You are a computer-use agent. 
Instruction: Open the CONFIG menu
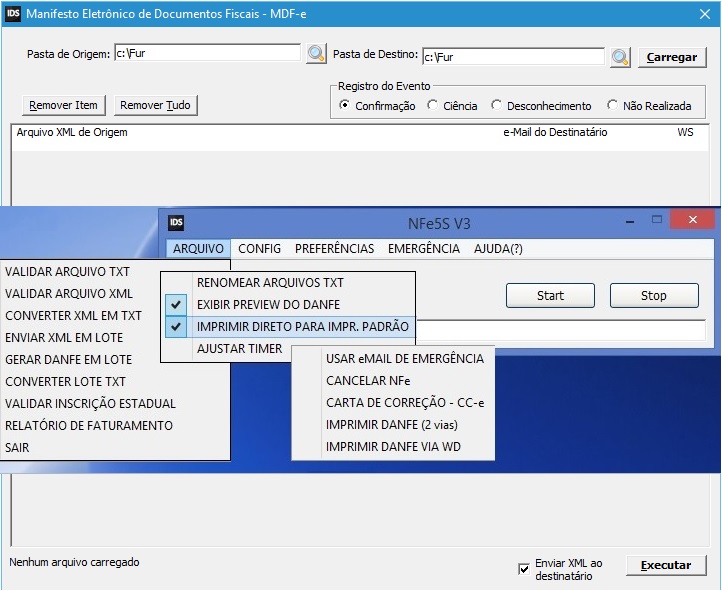coord(259,249)
